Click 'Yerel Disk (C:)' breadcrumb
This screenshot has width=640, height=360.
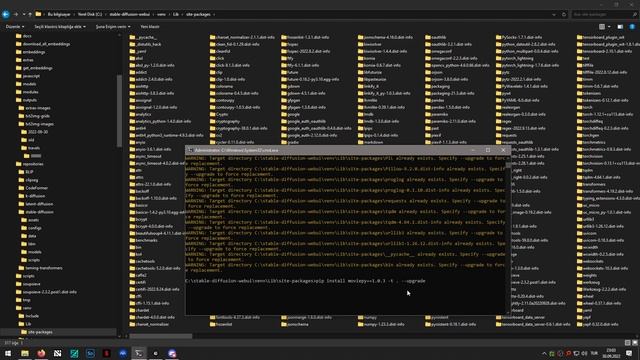[x=90, y=14]
